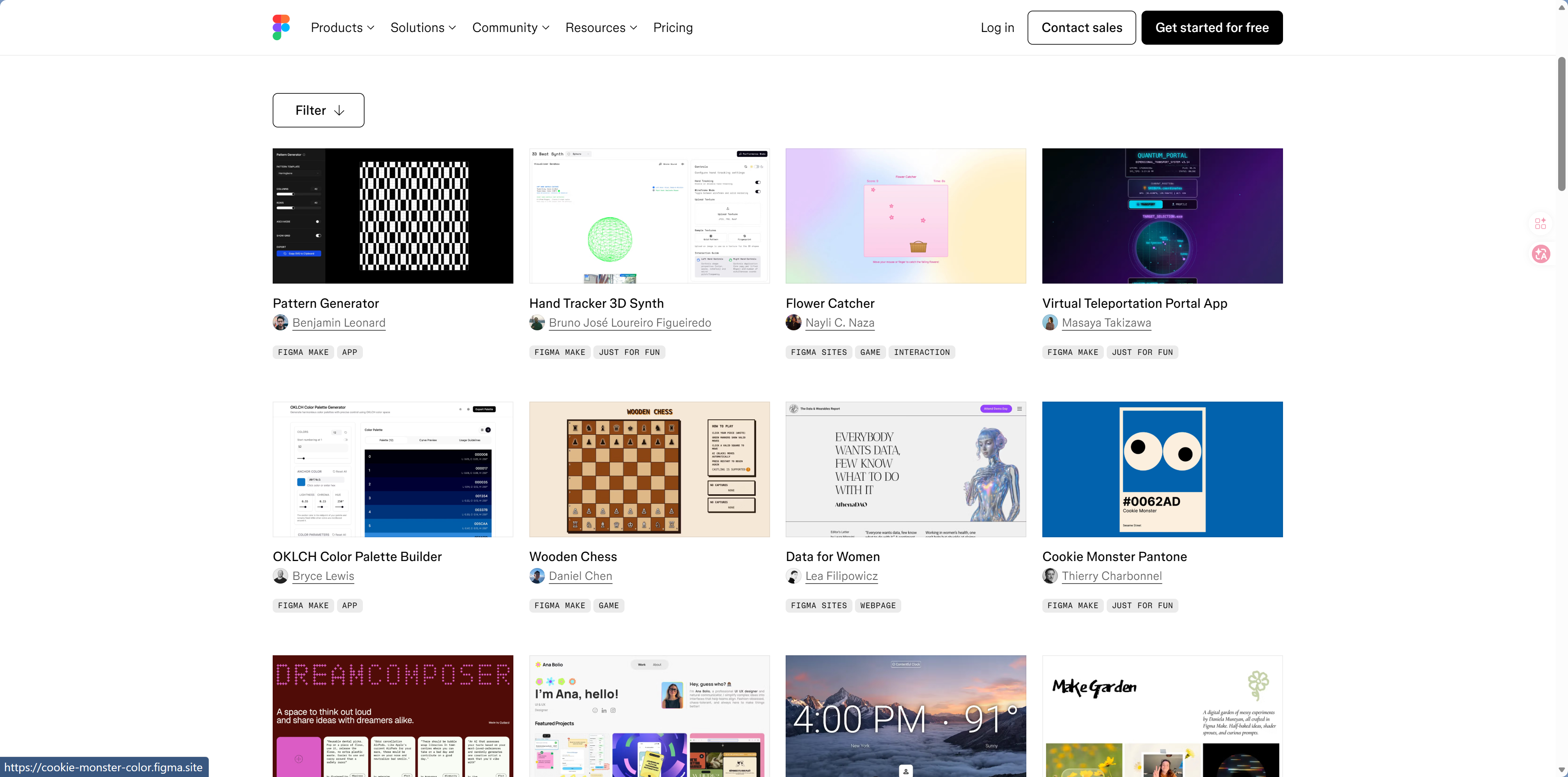This screenshot has height=777, width=1568.
Task: Click Thierry Charbonnel's profile avatar
Action: click(1049, 576)
